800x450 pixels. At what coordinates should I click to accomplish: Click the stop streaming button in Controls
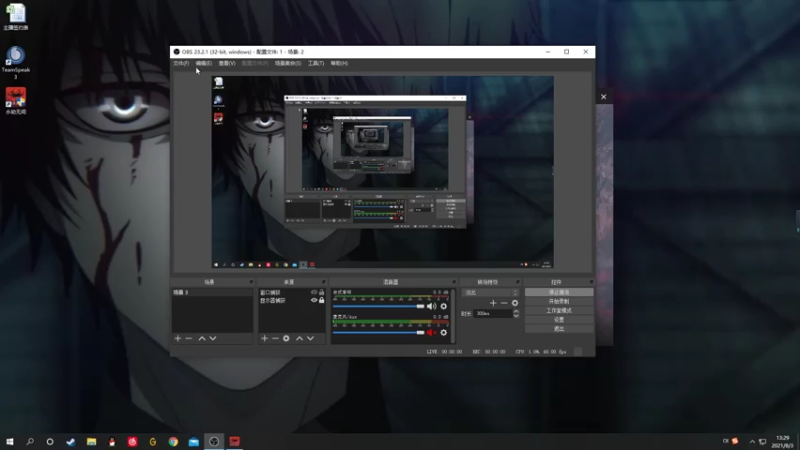tap(559, 292)
